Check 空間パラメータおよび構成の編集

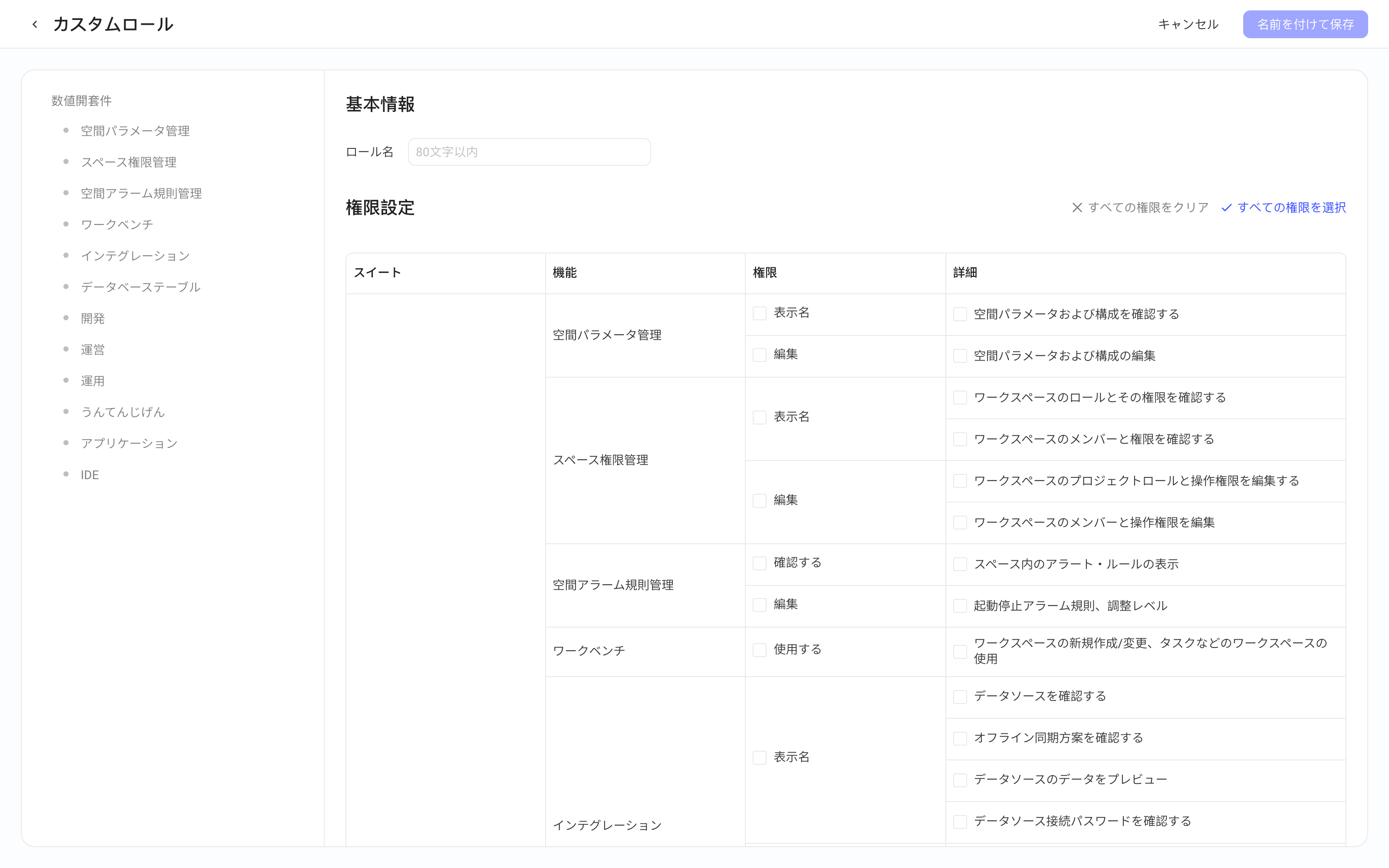coord(960,356)
